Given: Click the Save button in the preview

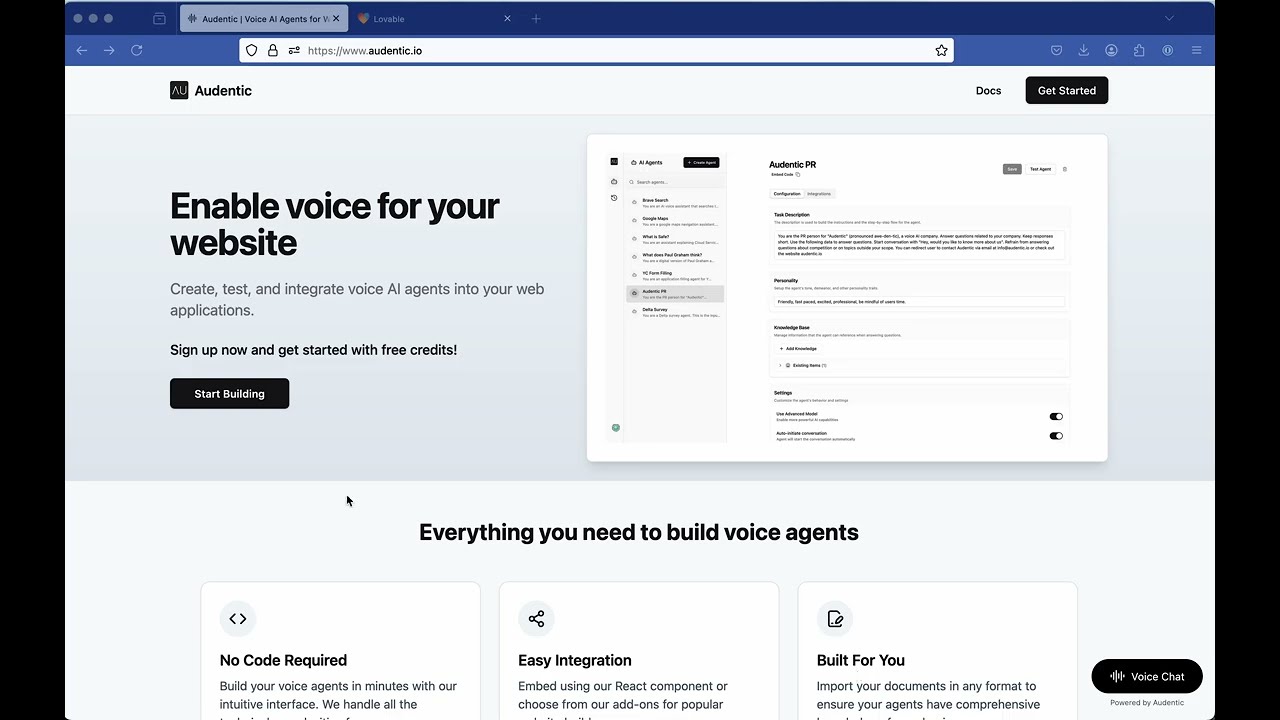Looking at the screenshot, I should pyautogui.click(x=1012, y=169).
